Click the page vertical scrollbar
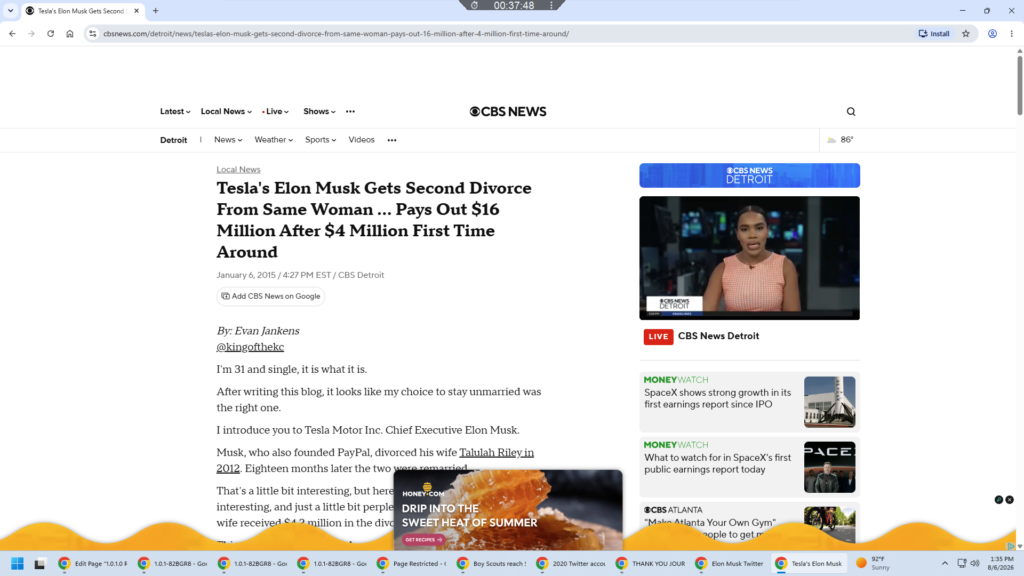Image resolution: width=1024 pixels, height=576 pixels. tap(1019, 85)
